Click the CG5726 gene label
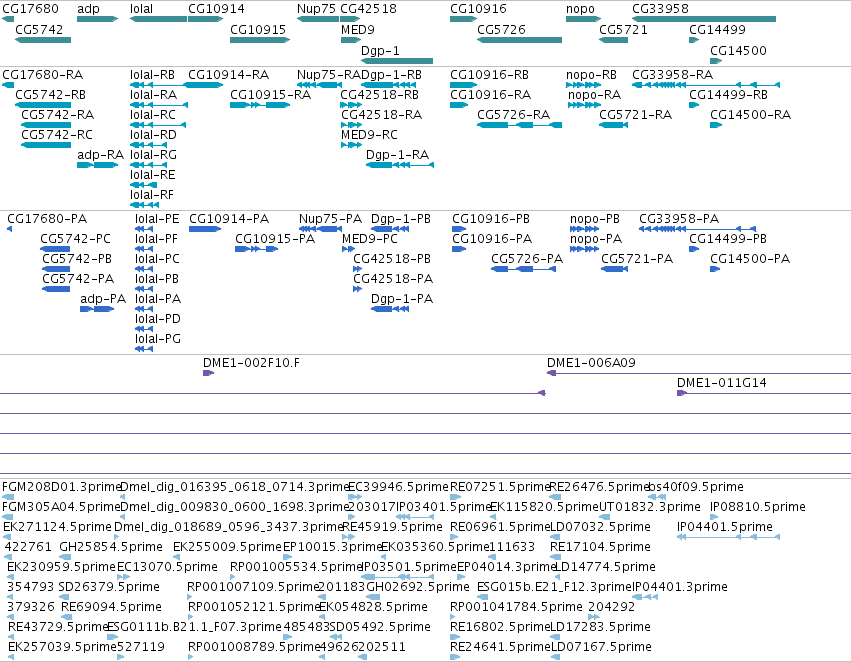Viewport: 851px width, 662px height. [x=501, y=29]
